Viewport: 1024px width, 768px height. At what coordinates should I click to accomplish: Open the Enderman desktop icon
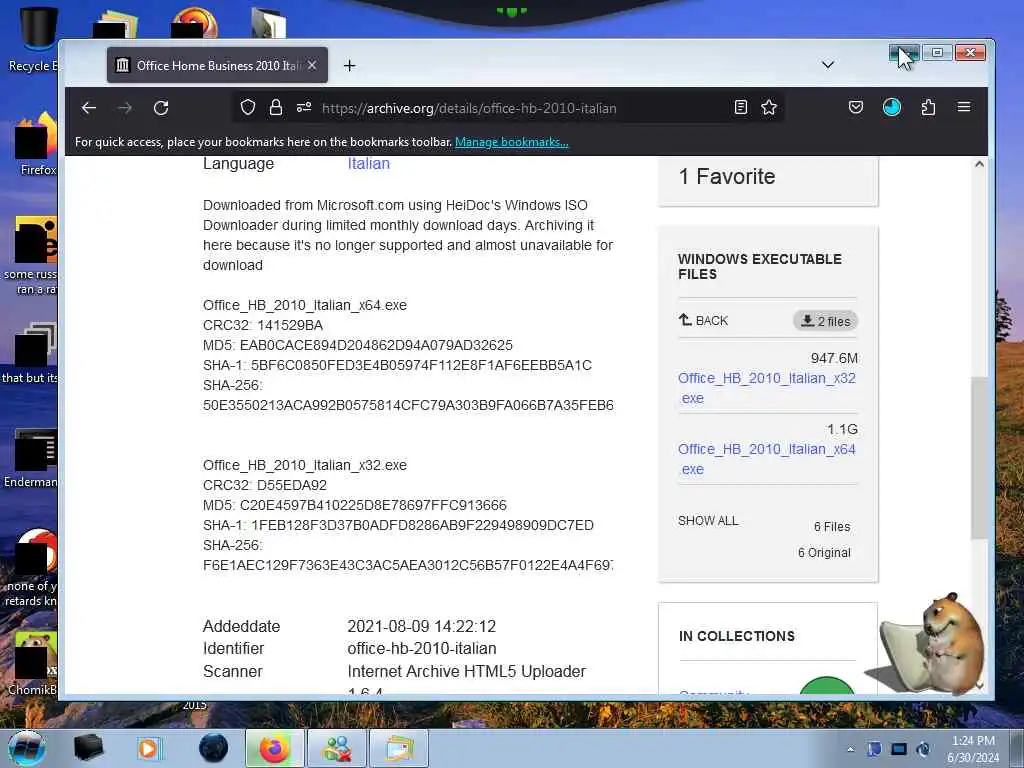tap(31, 458)
